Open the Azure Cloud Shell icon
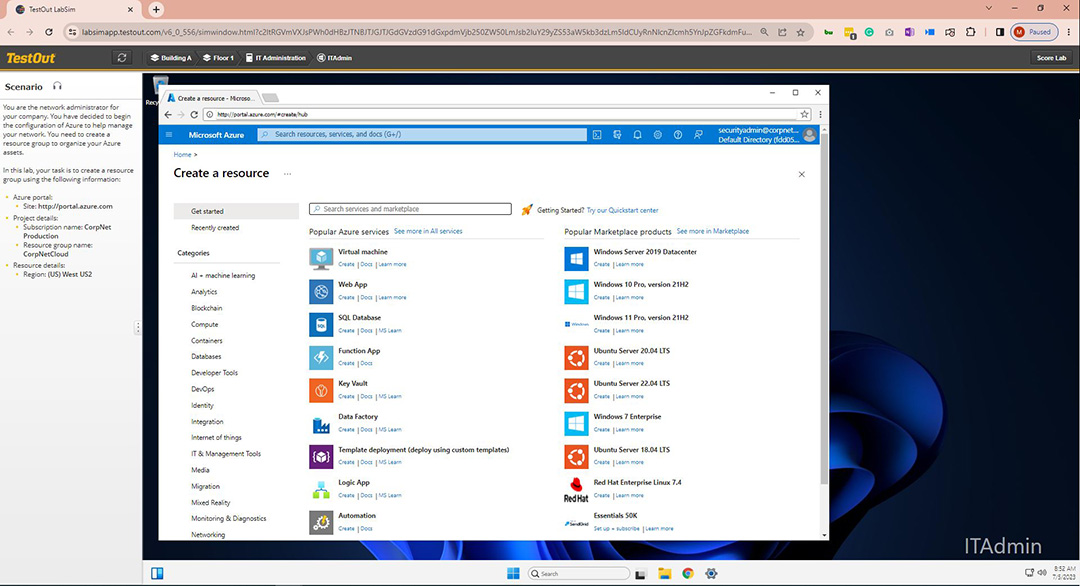This screenshot has width=1080, height=586. (x=597, y=134)
